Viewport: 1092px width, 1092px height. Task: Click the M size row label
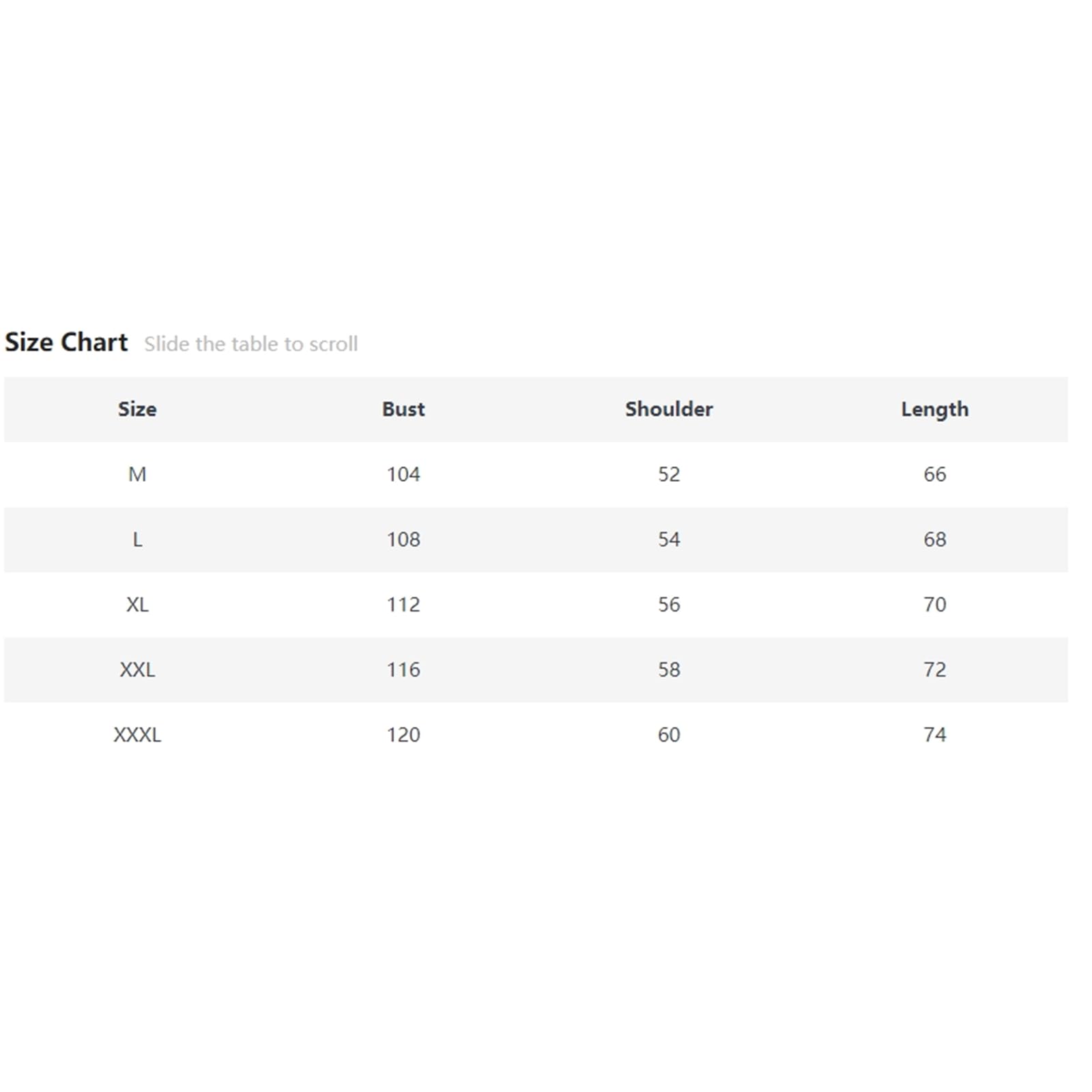137,474
